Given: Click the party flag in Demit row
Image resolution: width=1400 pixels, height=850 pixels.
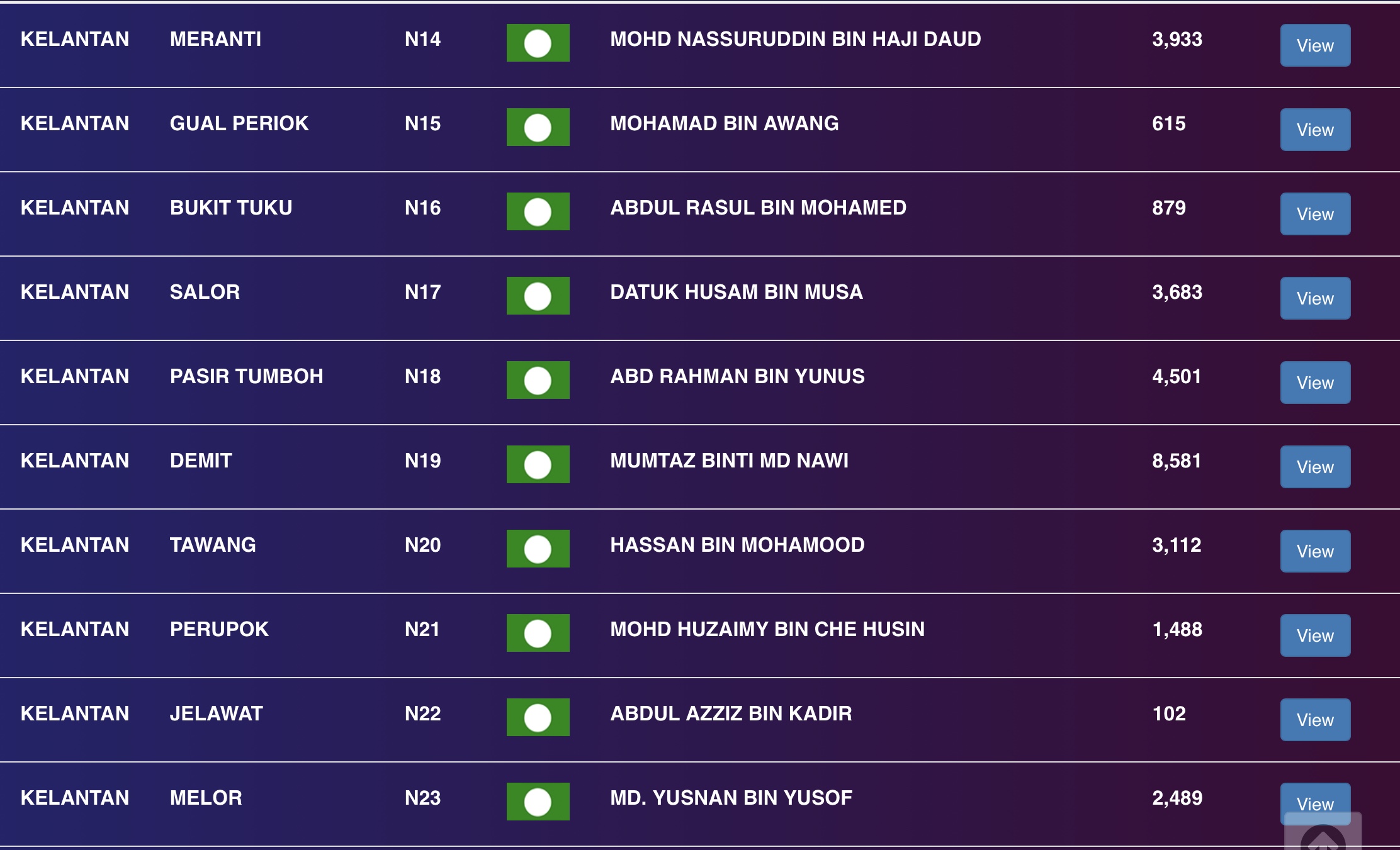Looking at the screenshot, I should pos(538,464).
